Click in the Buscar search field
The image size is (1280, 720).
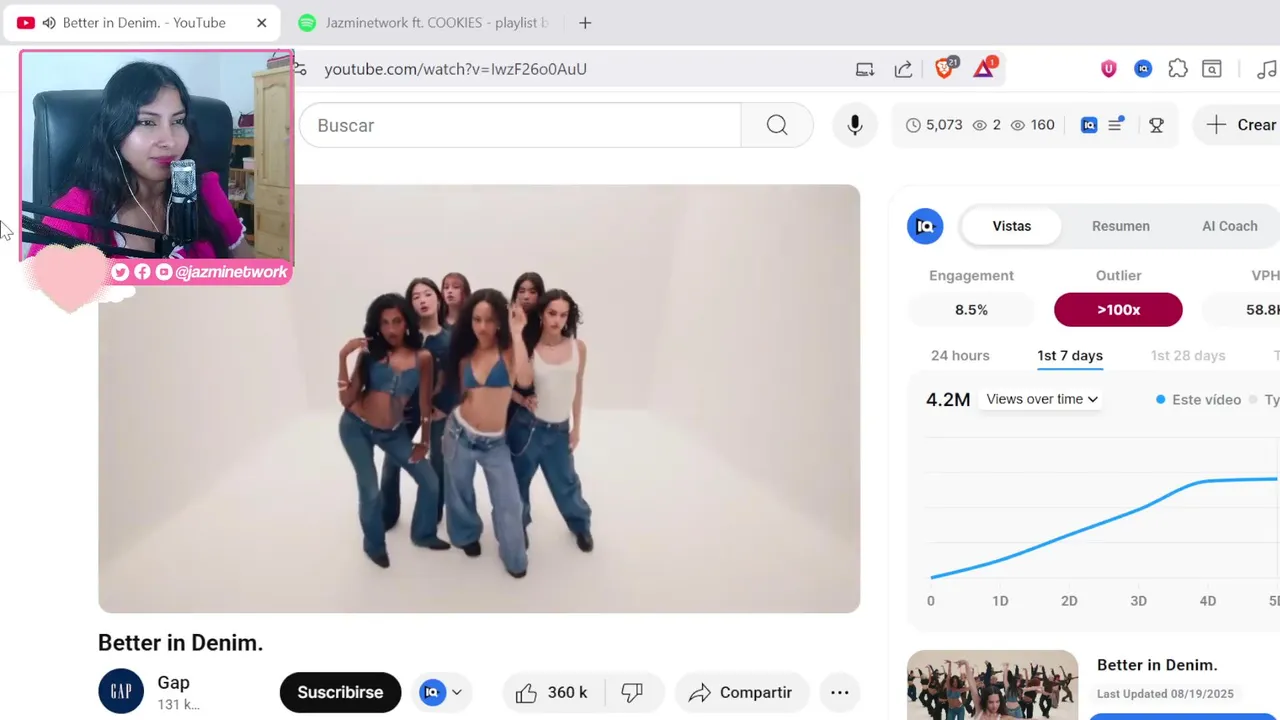520,125
